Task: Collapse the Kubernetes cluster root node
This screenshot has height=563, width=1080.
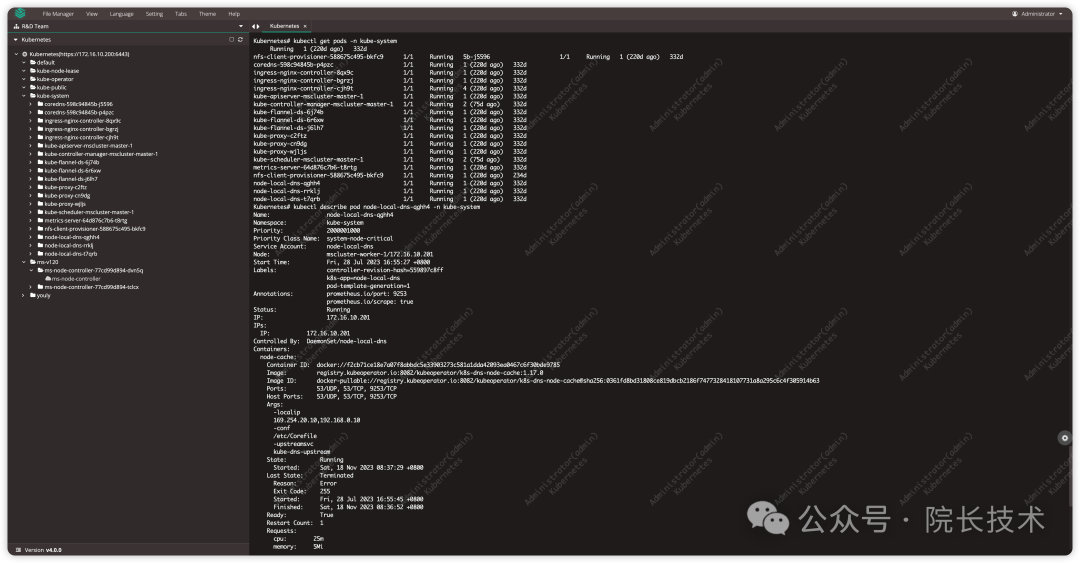Action: (x=17, y=54)
